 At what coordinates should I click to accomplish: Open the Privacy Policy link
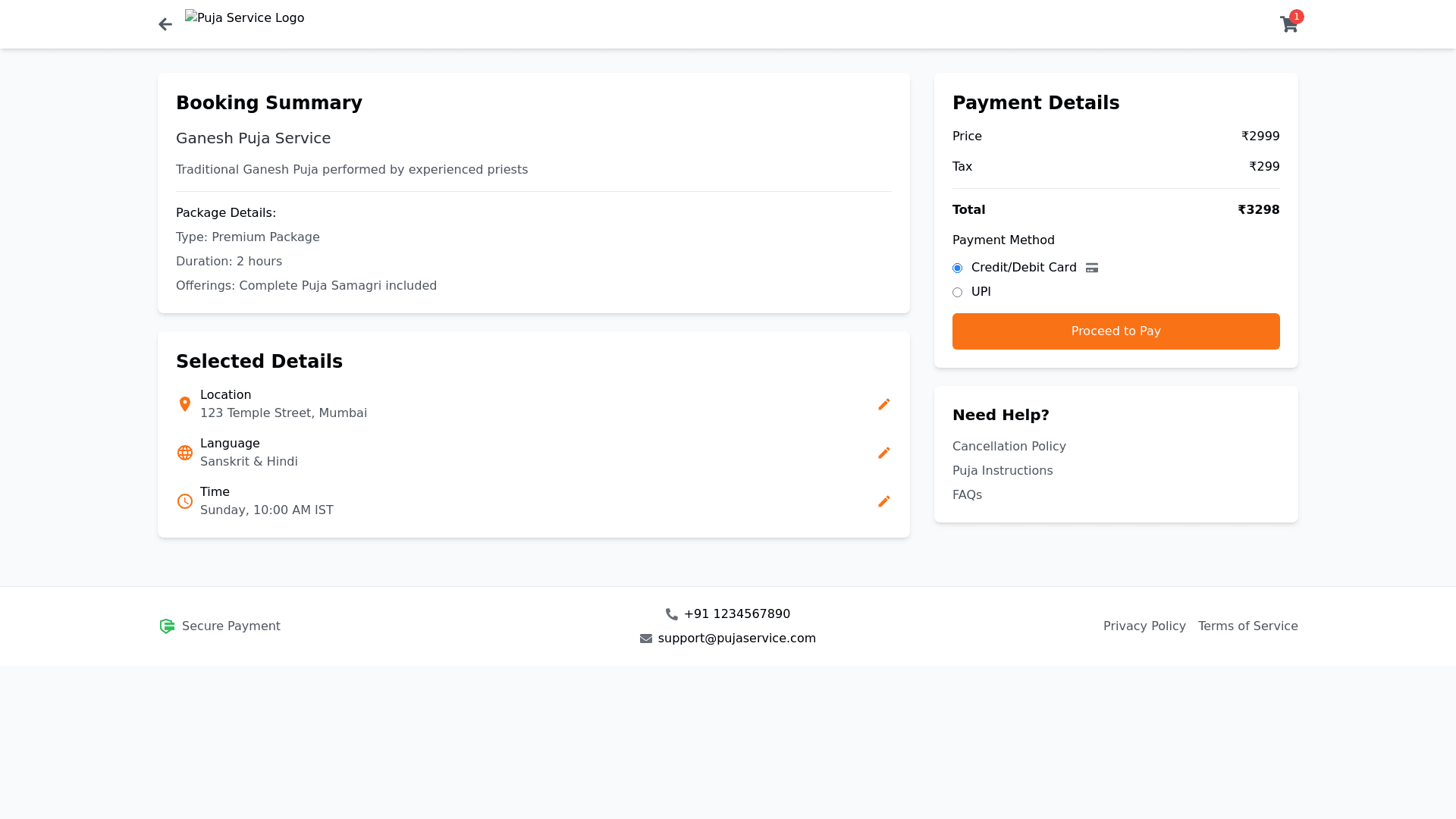click(x=1144, y=626)
